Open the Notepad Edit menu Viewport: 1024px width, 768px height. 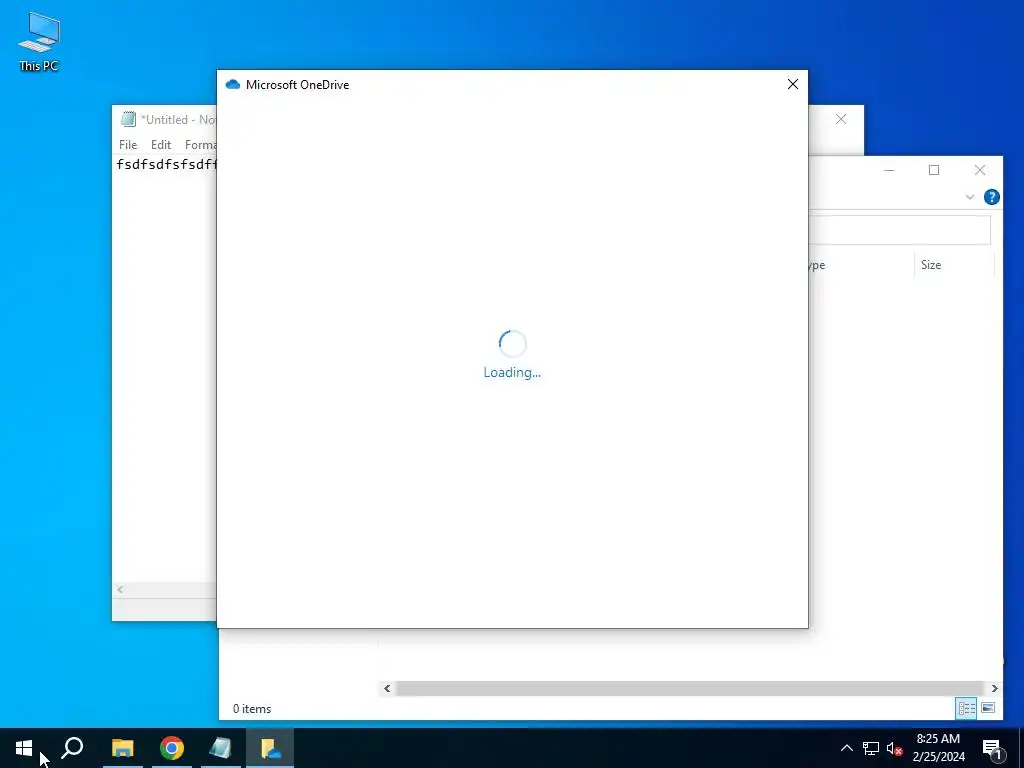(x=161, y=145)
